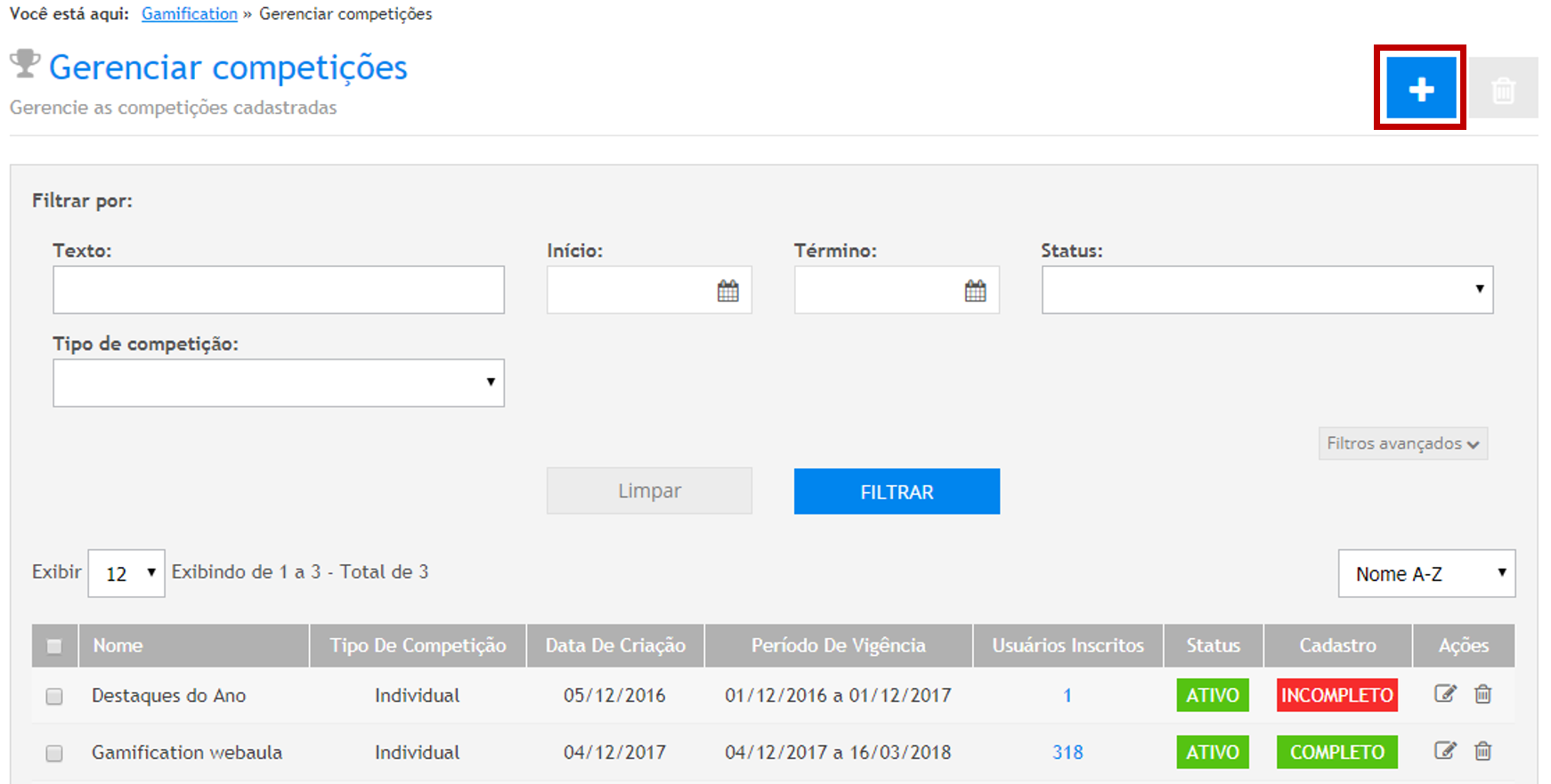
Task: Click the Gamification breadcrumb link
Action: pyautogui.click(x=190, y=14)
